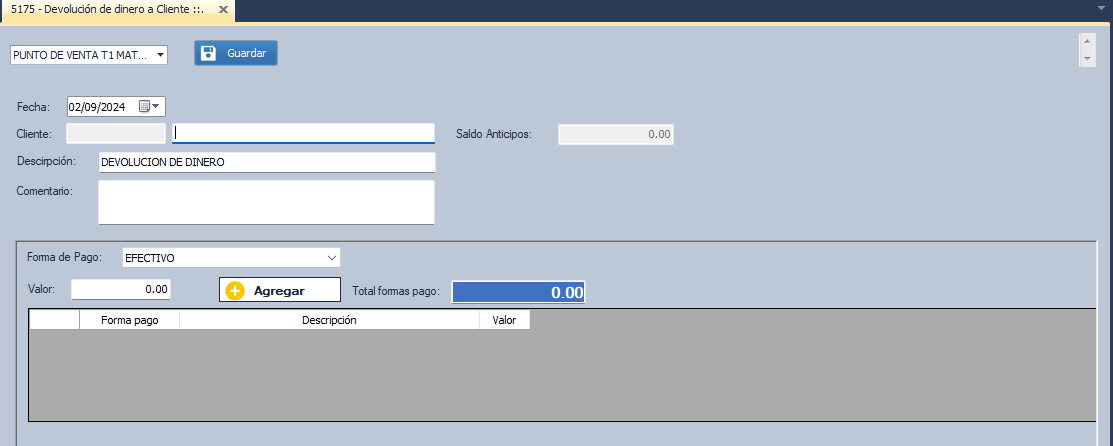Open the Forma de Pago EFECTIVO dropdown
The width and height of the screenshot is (1113, 446).
point(332,258)
